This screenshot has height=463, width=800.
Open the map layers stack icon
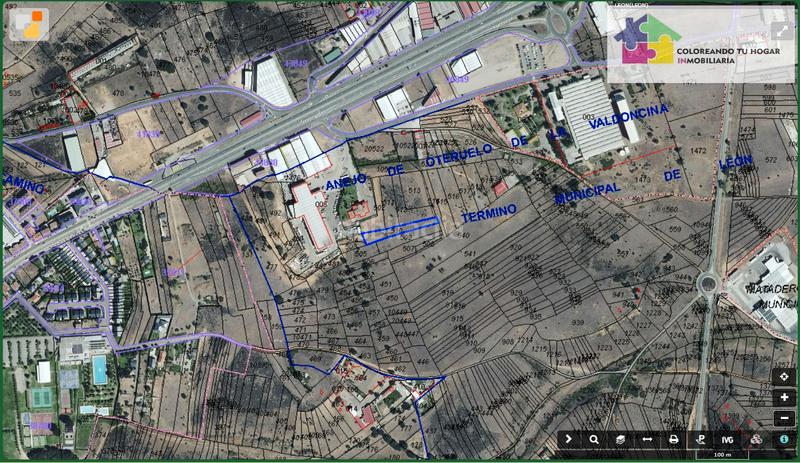tap(620, 439)
